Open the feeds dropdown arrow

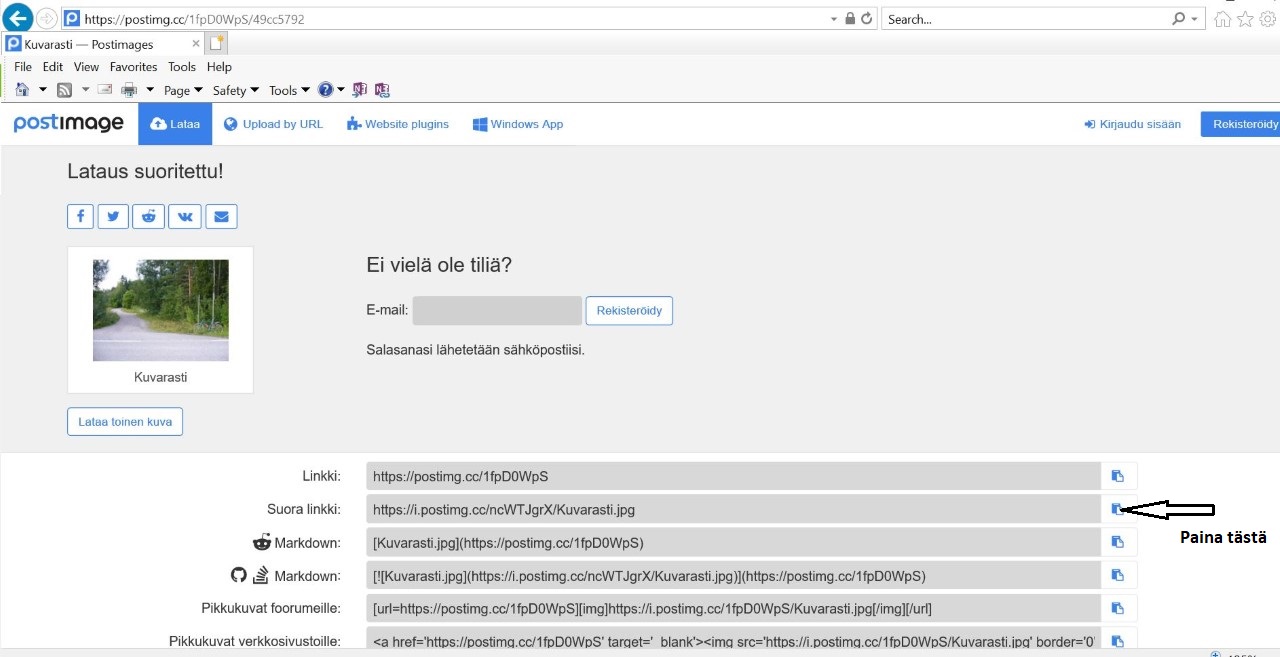click(85, 90)
